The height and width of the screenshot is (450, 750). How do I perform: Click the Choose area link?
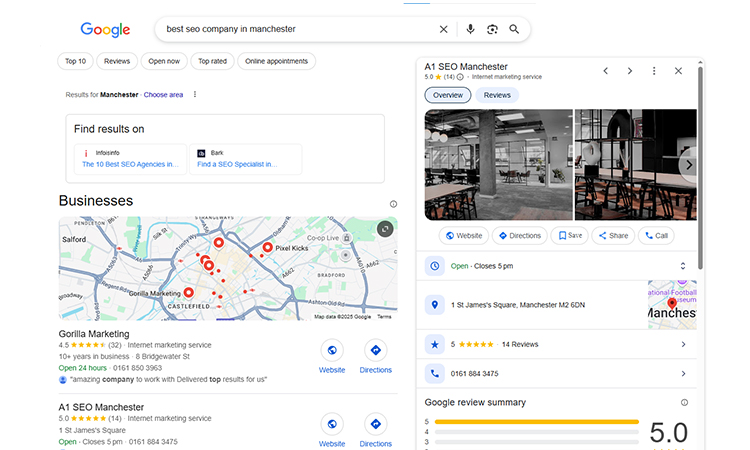click(x=163, y=95)
